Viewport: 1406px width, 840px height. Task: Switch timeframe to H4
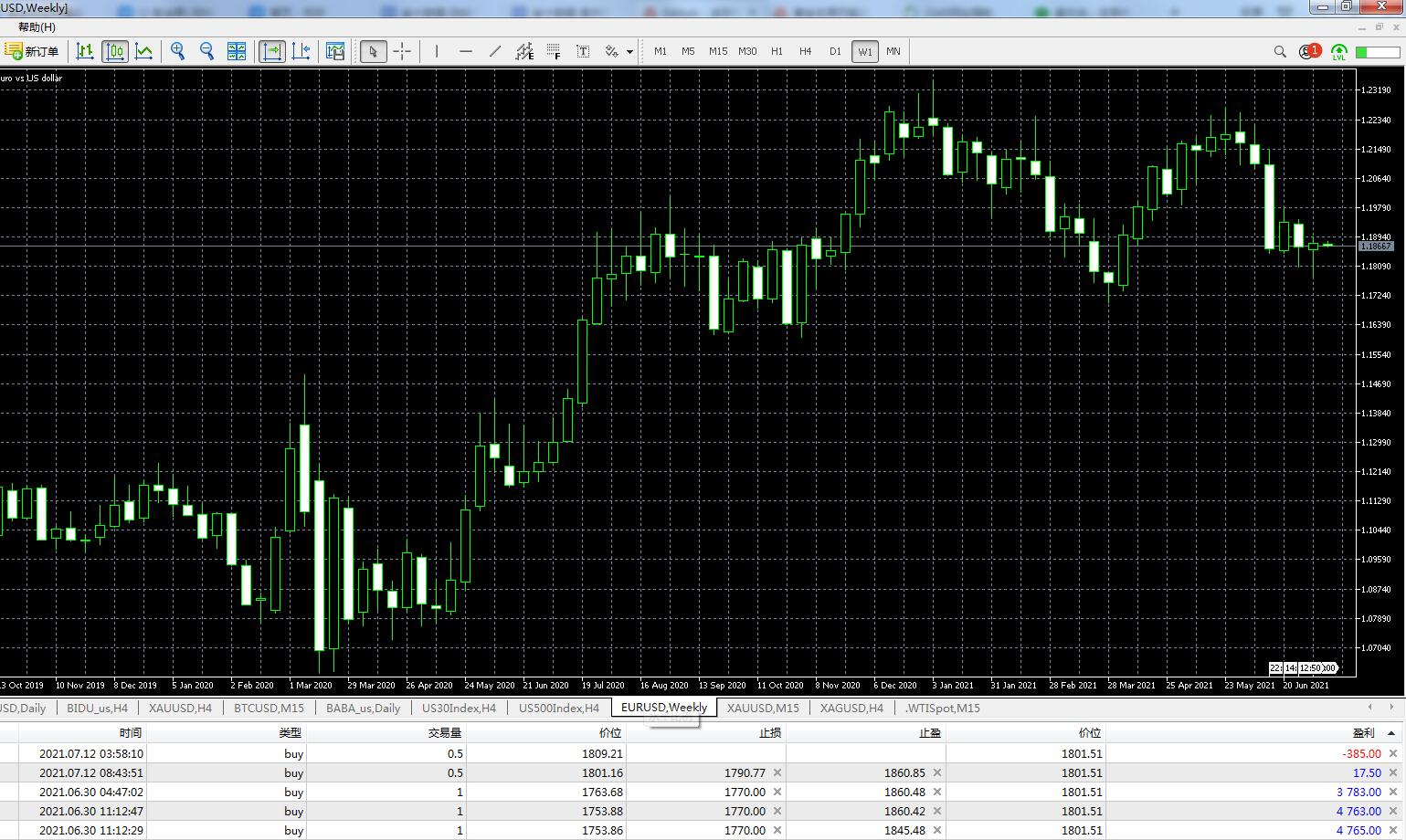[805, 51]
